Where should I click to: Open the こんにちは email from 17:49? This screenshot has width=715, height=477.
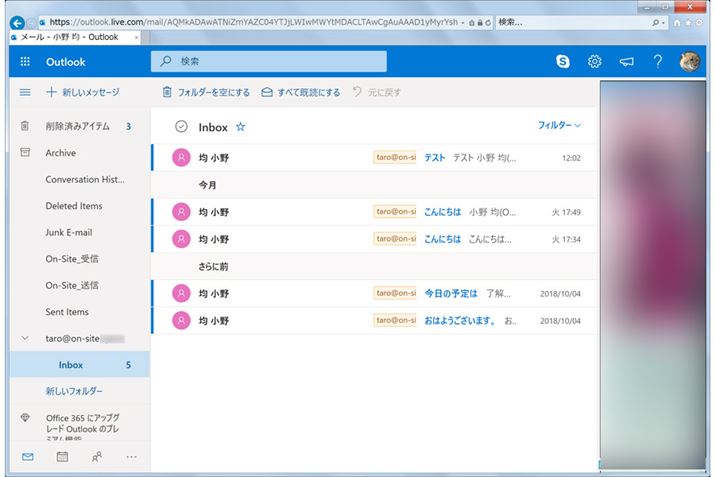coord(442,212)
